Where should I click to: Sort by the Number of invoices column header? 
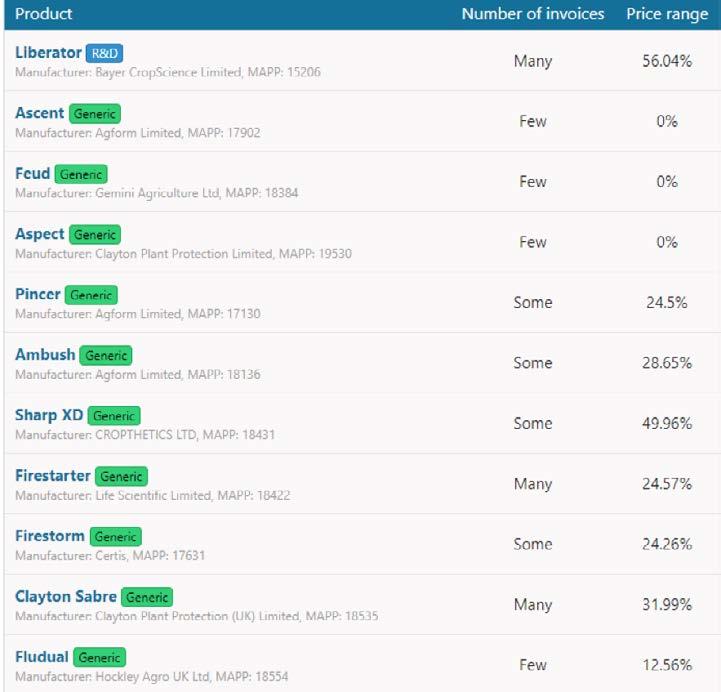[x=533, y=14]
